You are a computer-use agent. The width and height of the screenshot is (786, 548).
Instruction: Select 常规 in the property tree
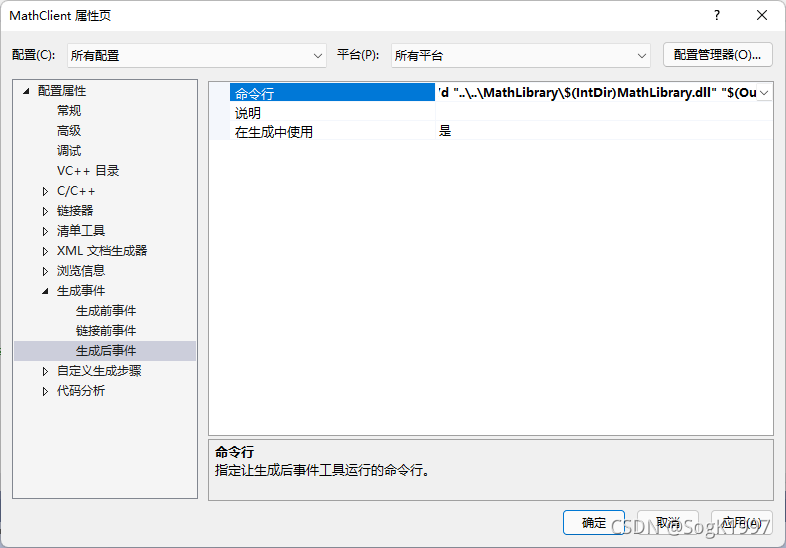(69, 111)
